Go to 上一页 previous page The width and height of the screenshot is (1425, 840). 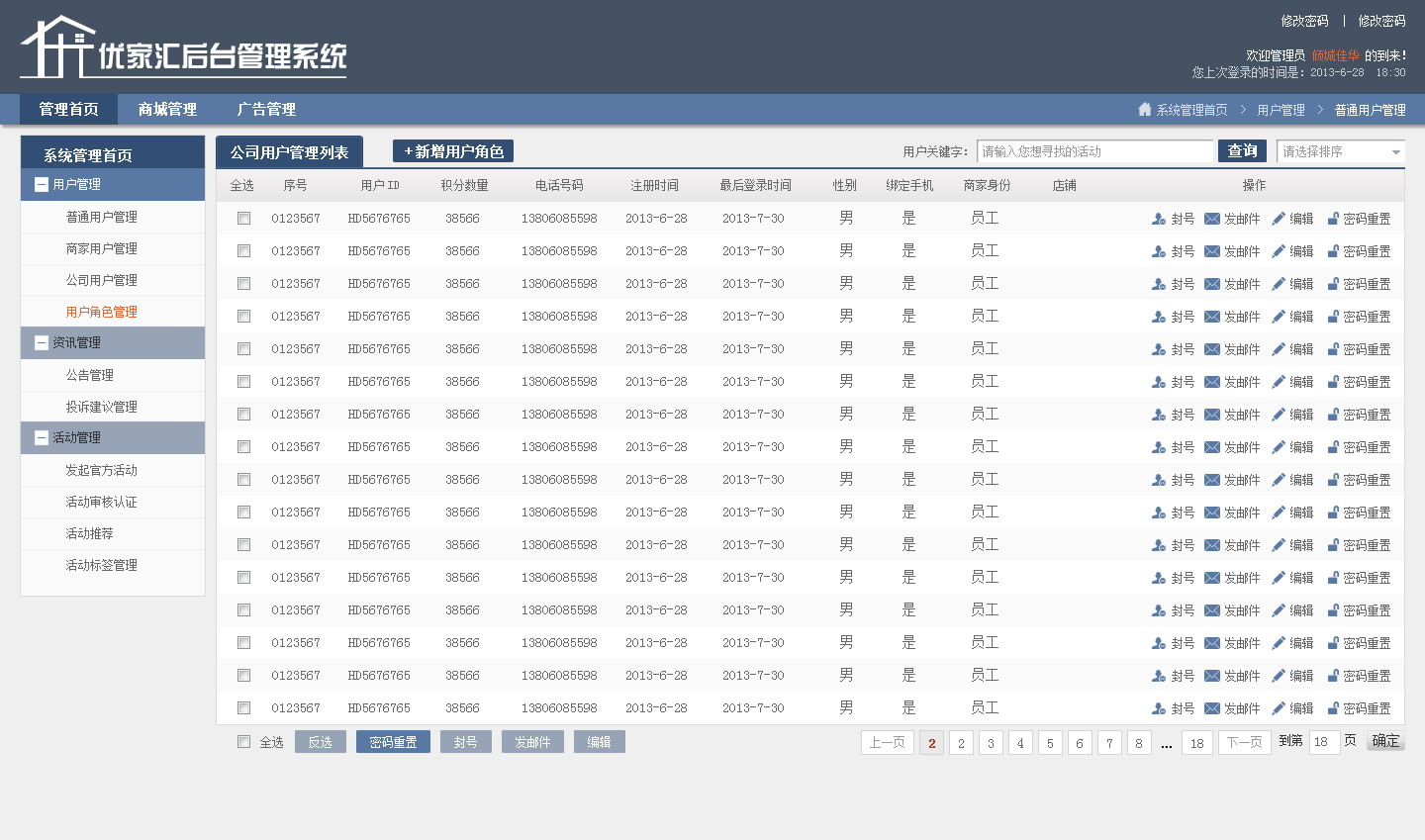(x=887, y=743)
